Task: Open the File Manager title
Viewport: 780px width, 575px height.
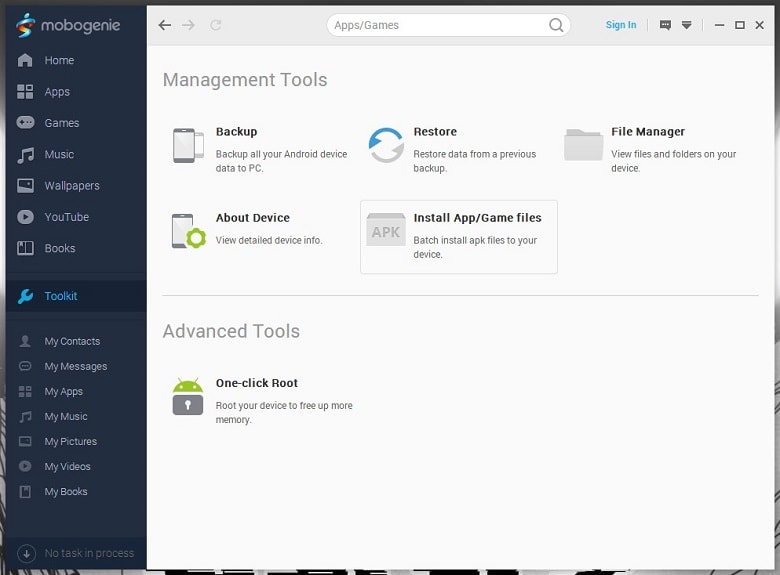Action: pos(648,132)
